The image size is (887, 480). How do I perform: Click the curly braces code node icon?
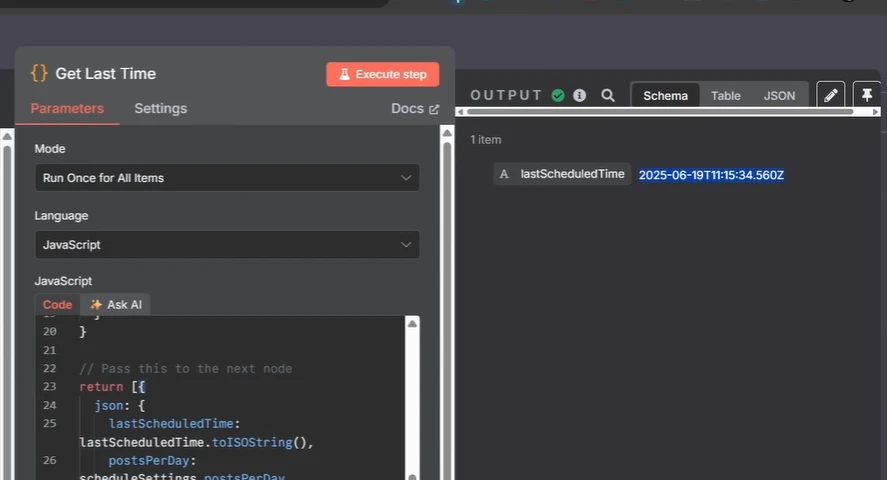coord(39,73)
